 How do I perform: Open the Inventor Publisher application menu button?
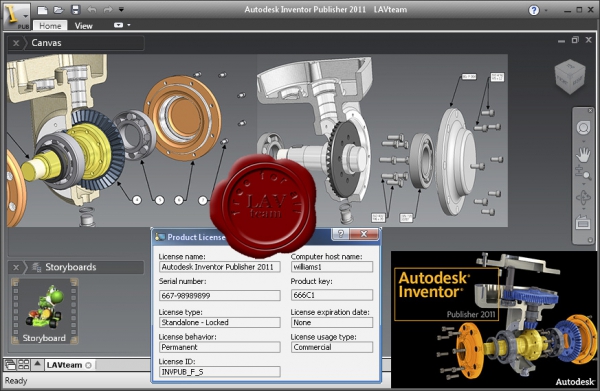pos(17,16)
